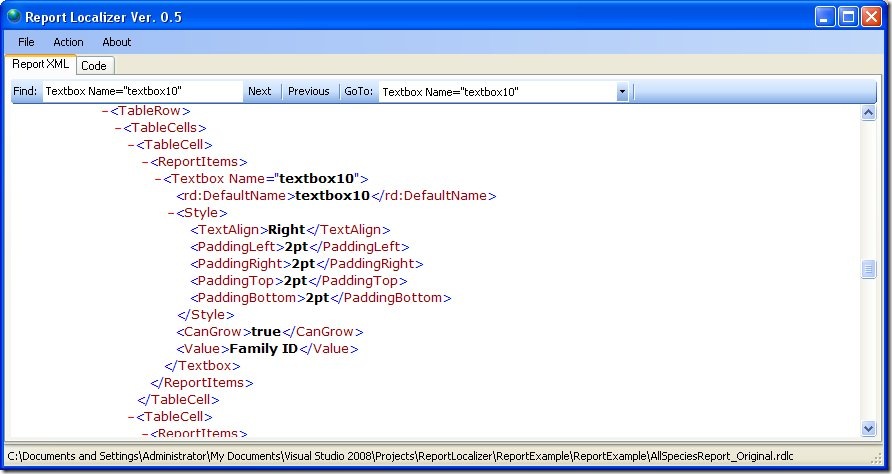
Task: Click the GoTo combo box text field
Action: click(498, 92)
